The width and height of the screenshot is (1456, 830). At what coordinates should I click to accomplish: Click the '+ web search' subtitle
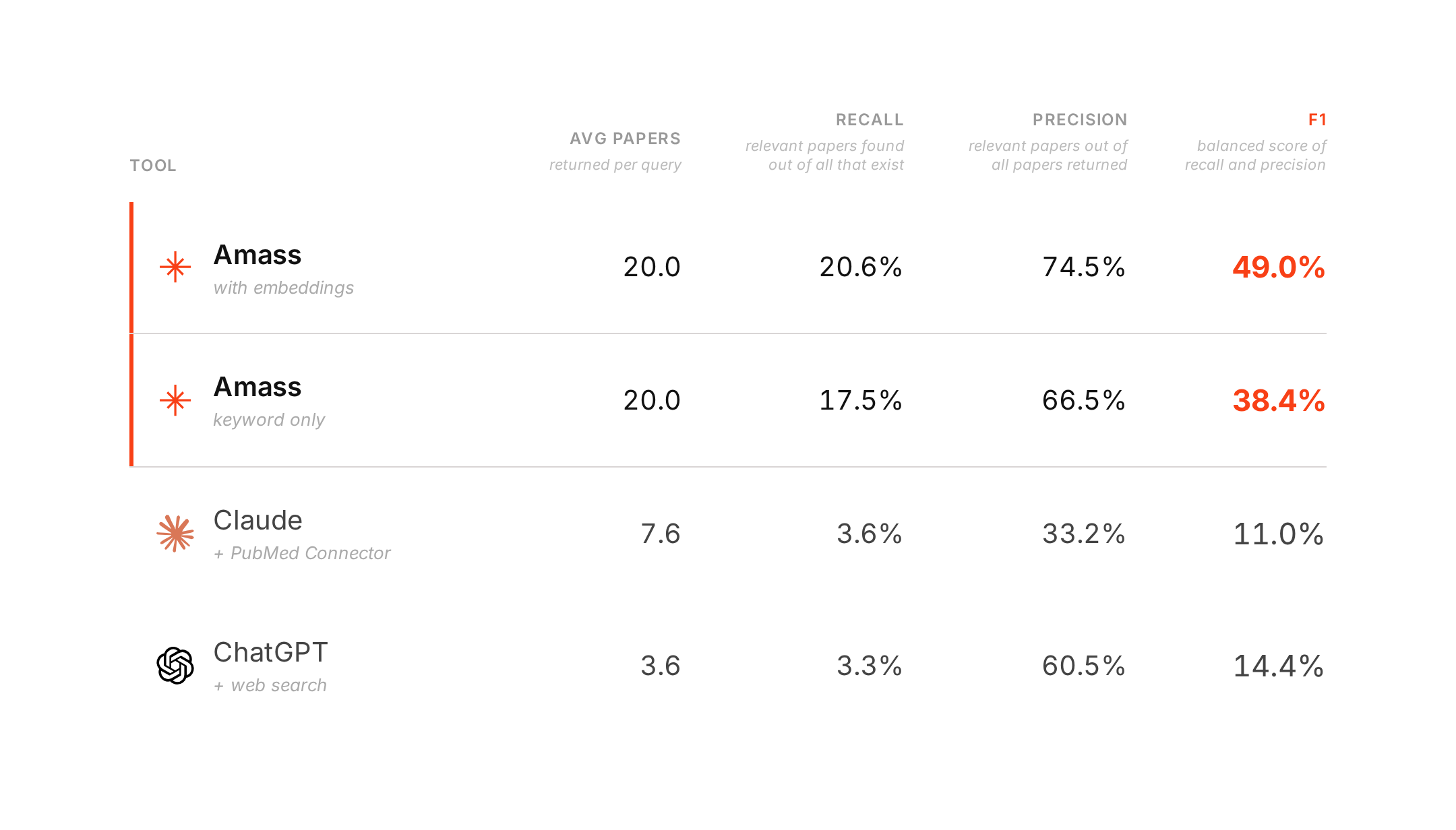(x=270, y=685)
